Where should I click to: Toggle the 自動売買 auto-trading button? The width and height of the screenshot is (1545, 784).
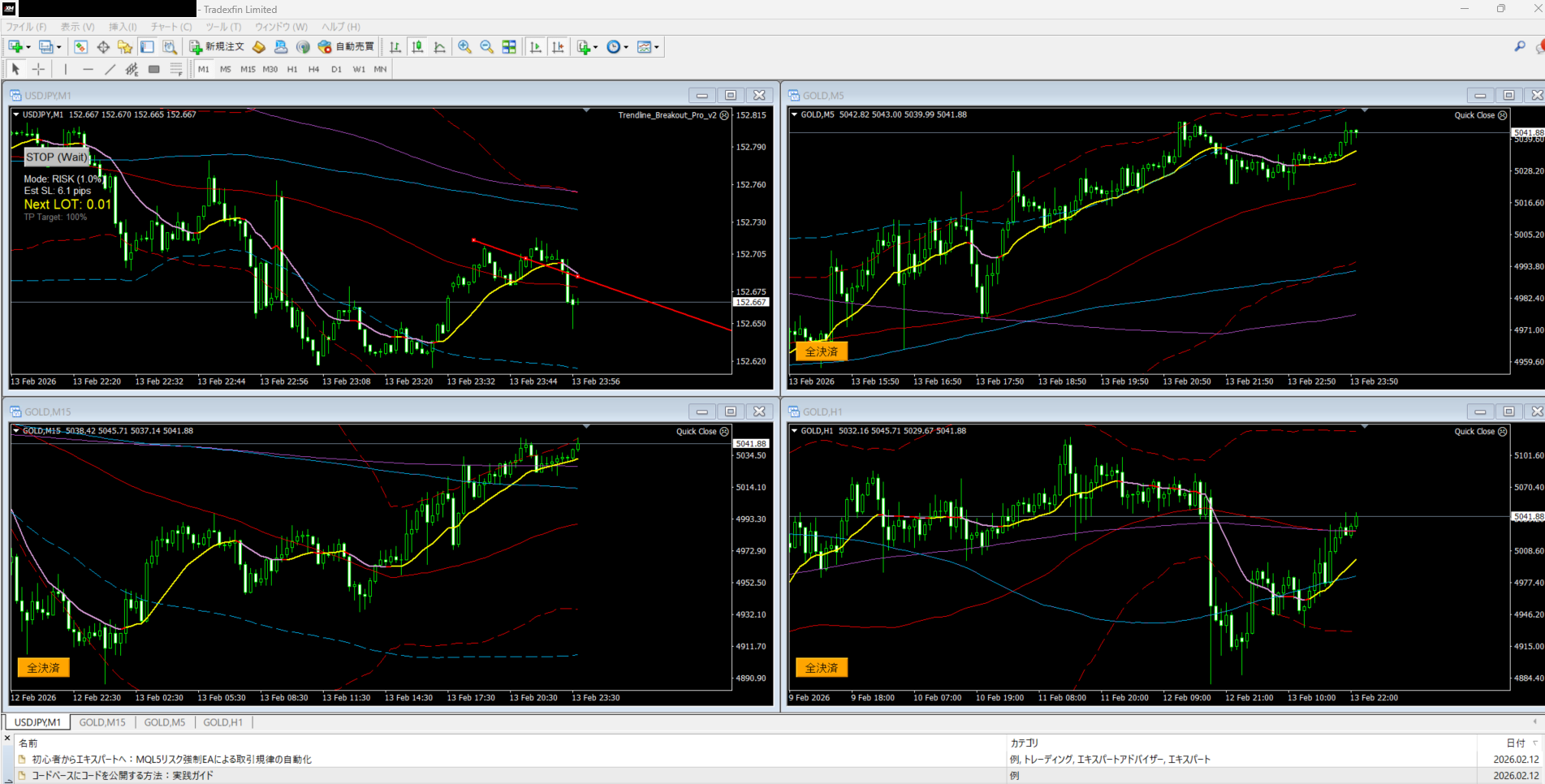pos(346,47)
